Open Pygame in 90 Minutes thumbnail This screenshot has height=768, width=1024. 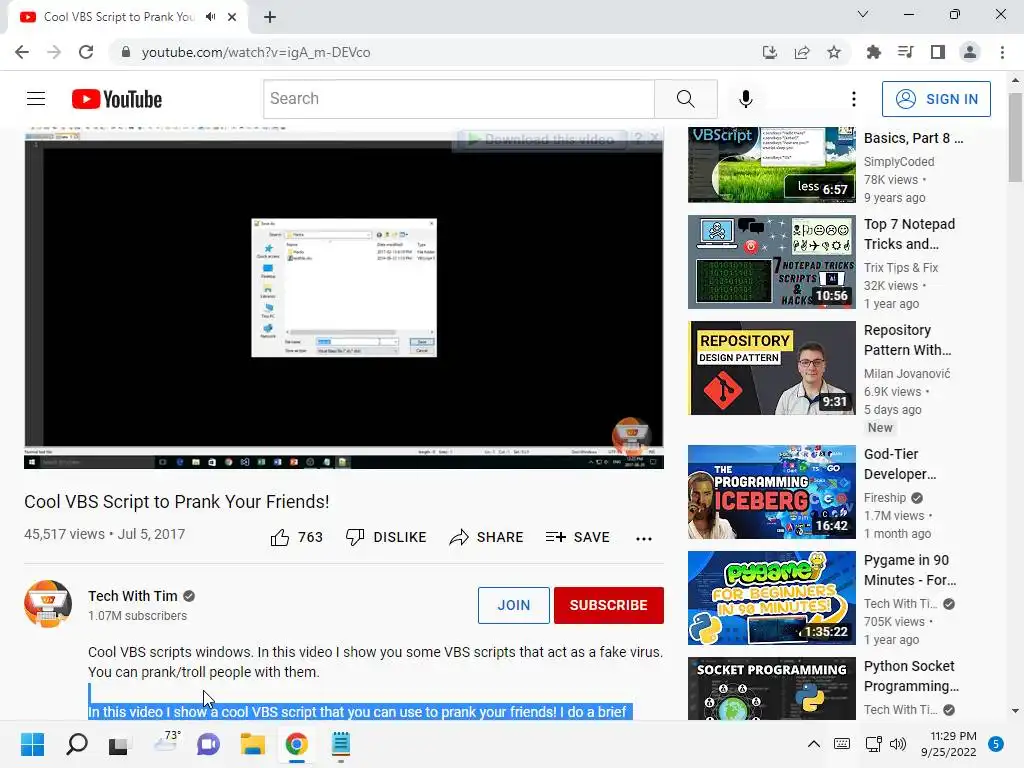coord(771,598)
